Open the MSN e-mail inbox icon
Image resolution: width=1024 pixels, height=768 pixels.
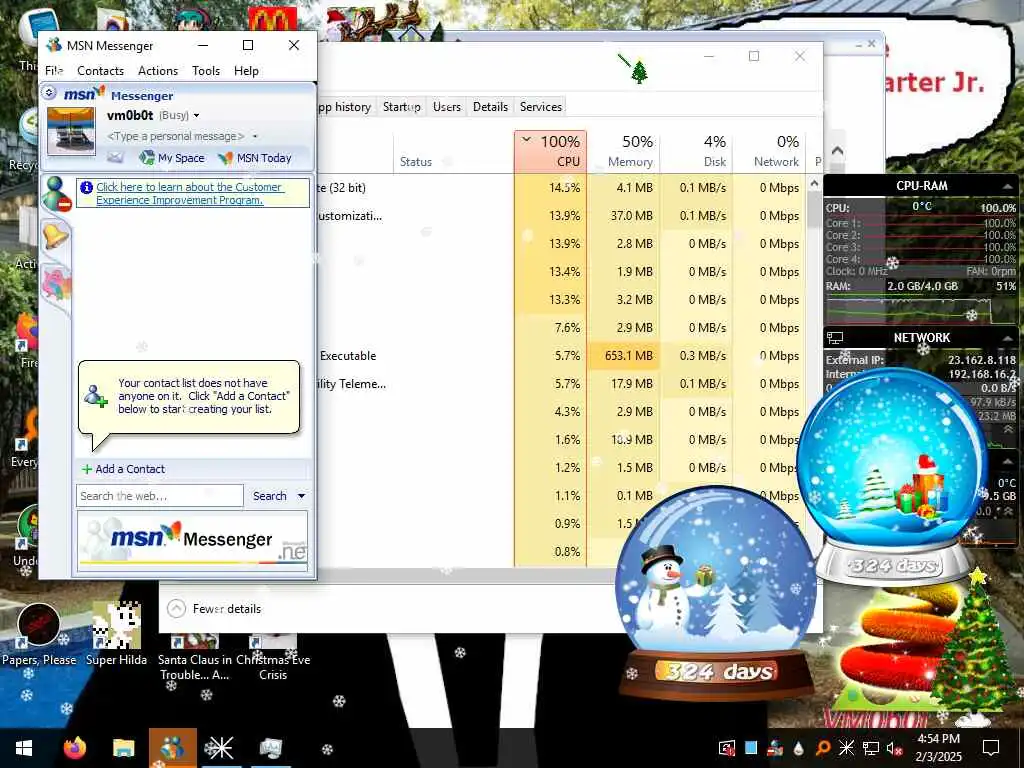click(115, 157)
